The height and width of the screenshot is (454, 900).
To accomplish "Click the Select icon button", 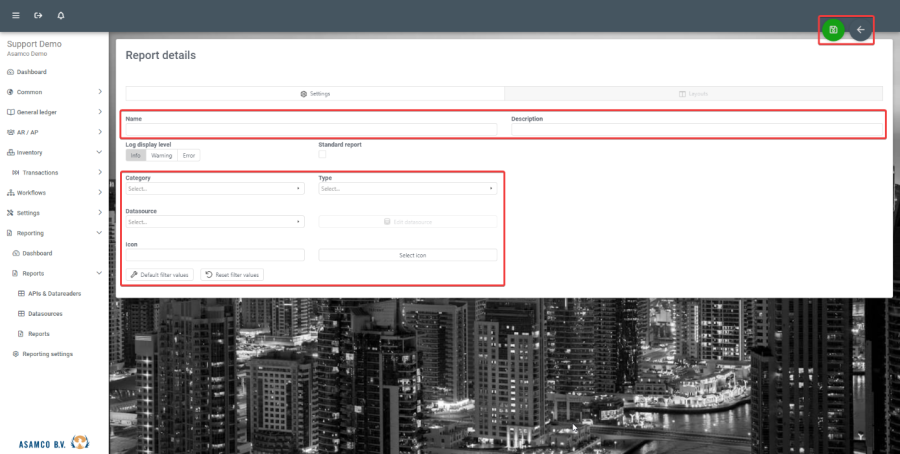I will [407, 255].
